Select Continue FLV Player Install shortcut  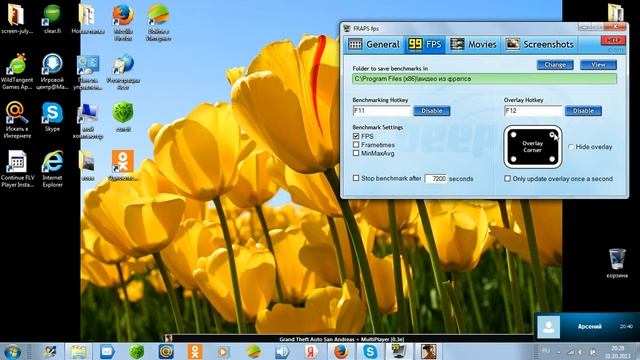[x=17, y=169]
